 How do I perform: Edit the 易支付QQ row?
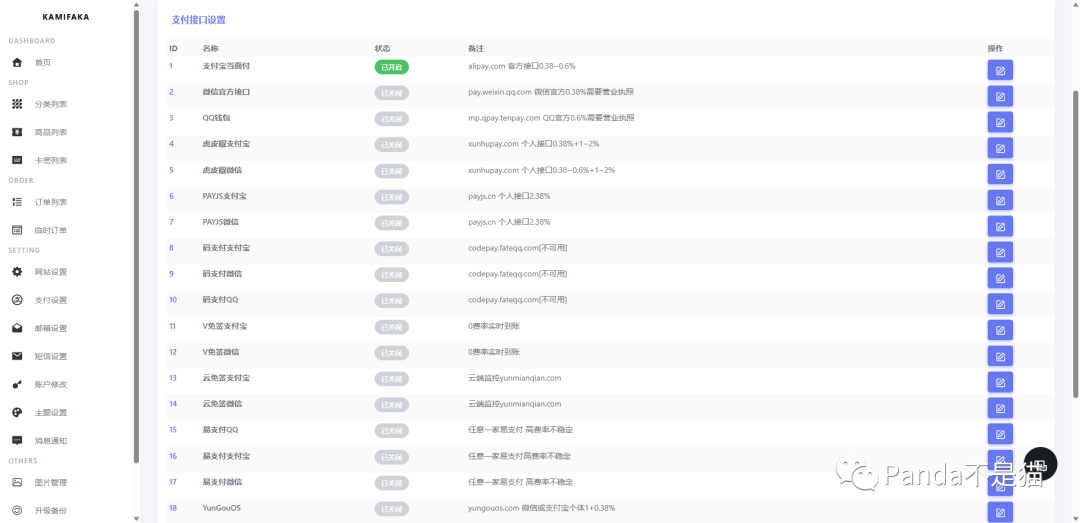[x=1000, y=433]
